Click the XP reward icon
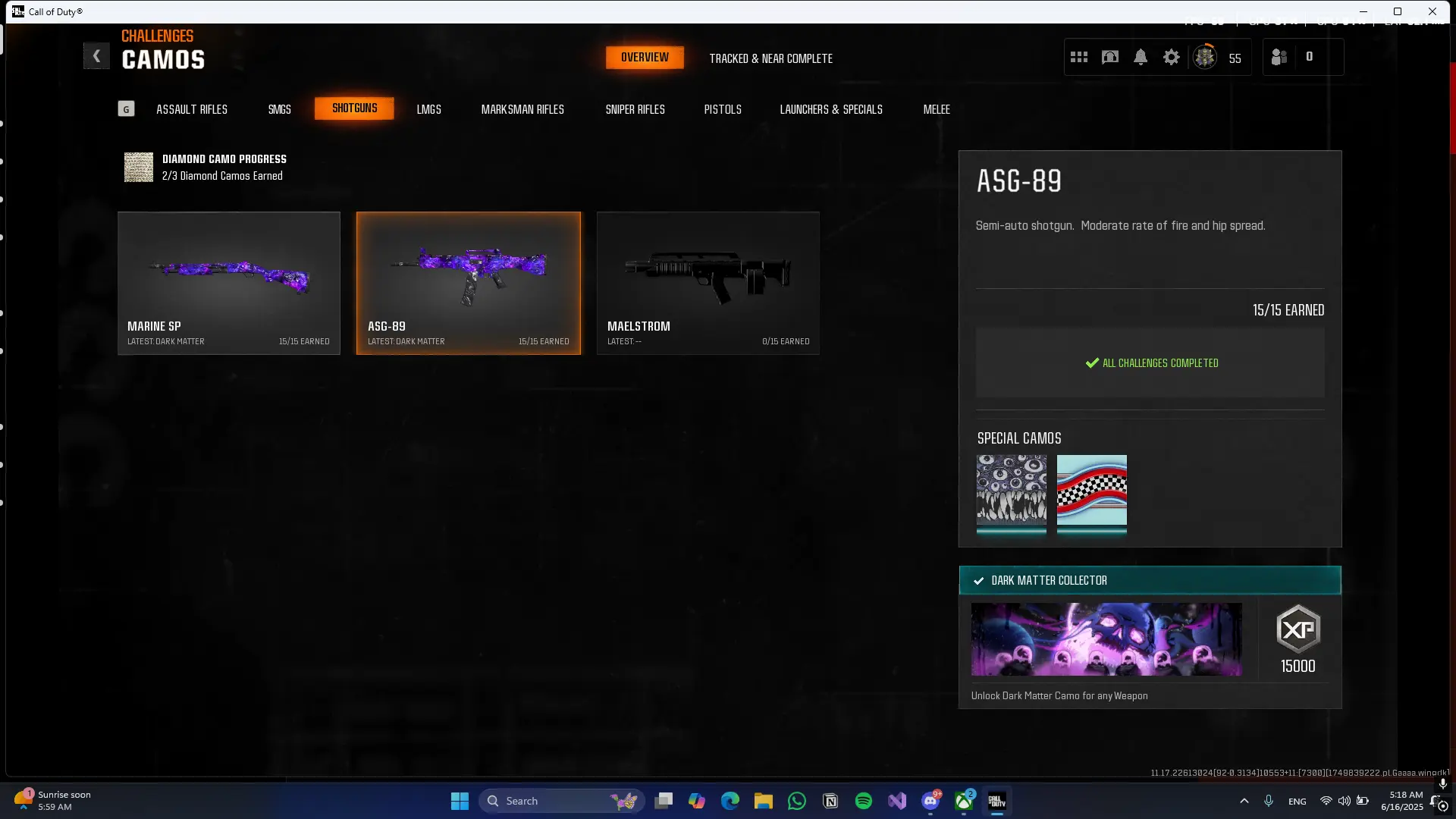The height and width of the screenshot is (819, 1456). 1298,629
